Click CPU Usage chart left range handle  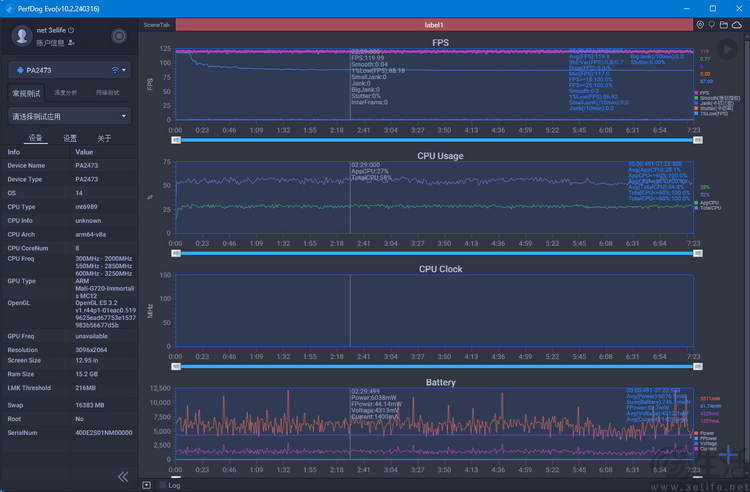tap(176, 253)
